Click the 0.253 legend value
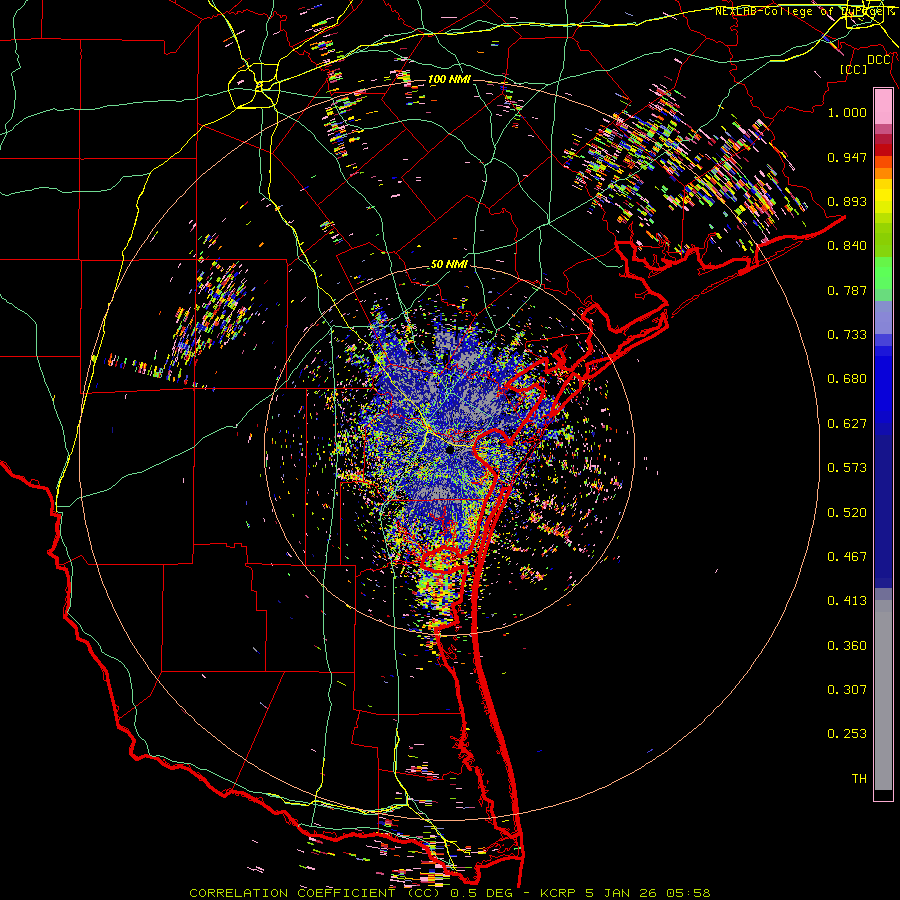 tap(847, 734)
